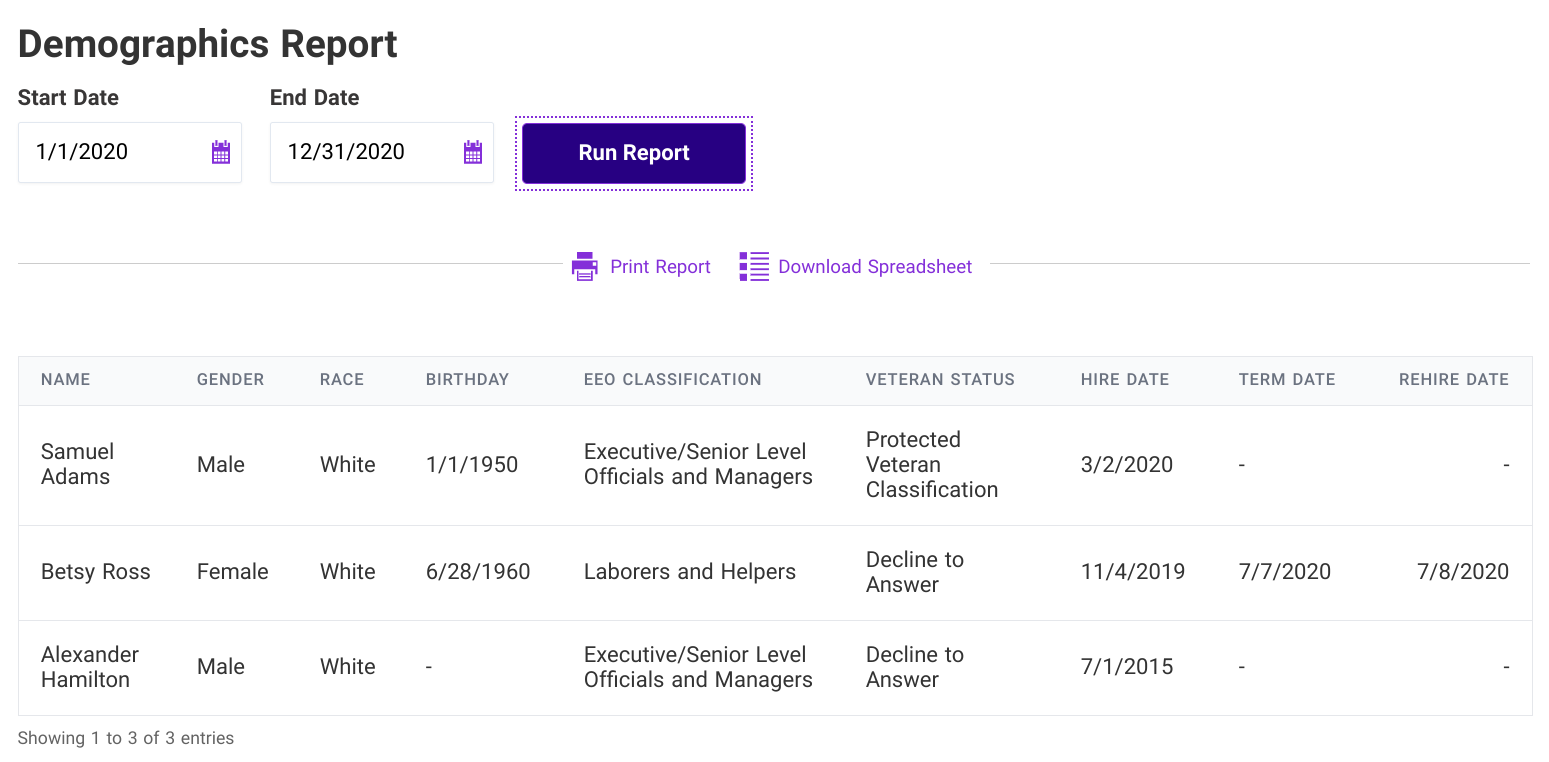
Task: Click the printer icon beside Print Report
Action: coord(585,266)
